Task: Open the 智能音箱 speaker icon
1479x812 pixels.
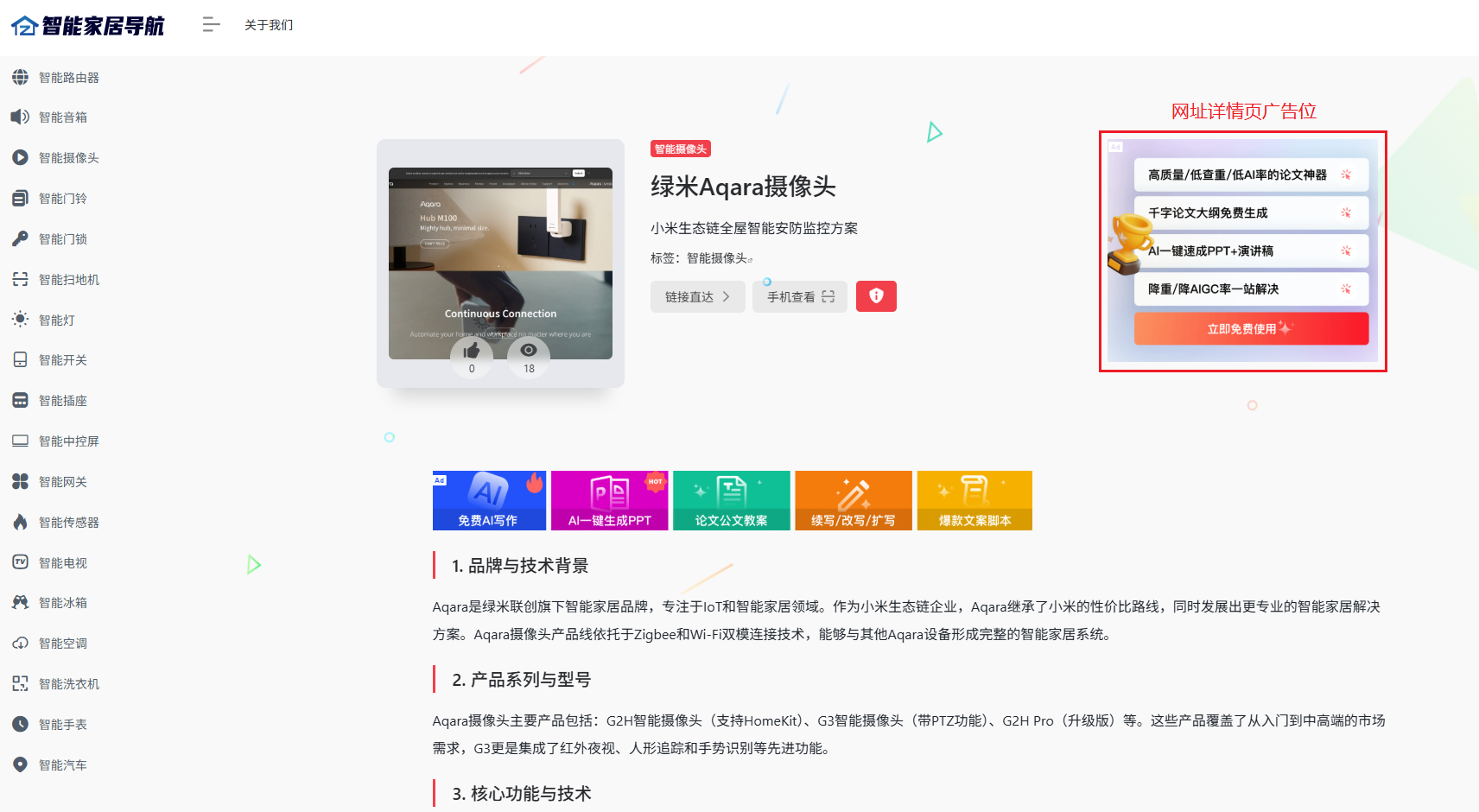Action: (x=20, y=117)
